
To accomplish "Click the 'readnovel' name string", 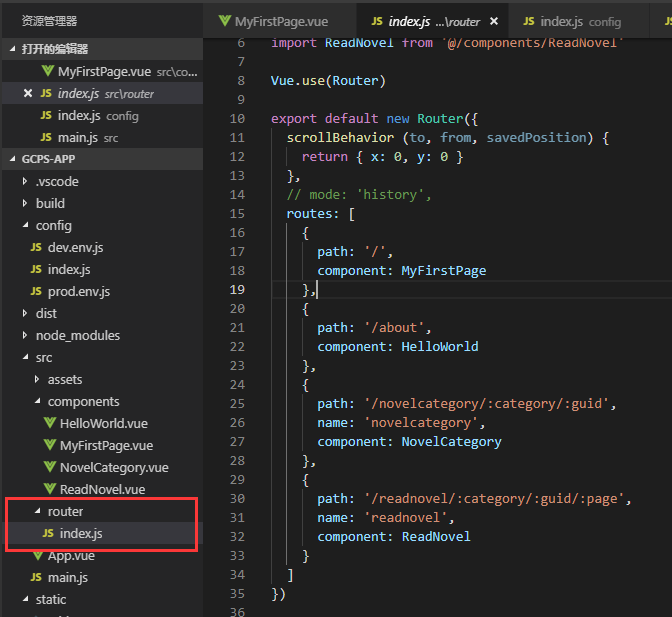I will pos(405,518).
